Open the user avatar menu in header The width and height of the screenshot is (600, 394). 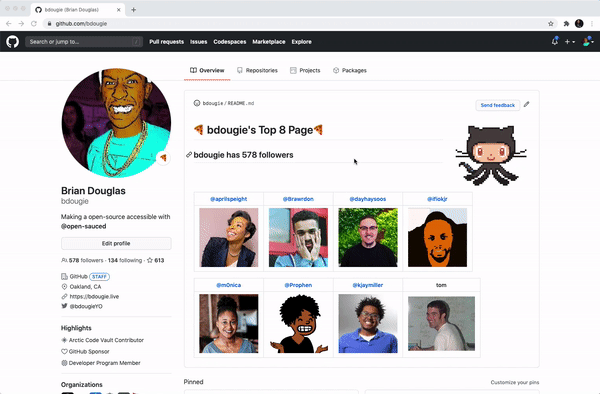tap(588, 41)
